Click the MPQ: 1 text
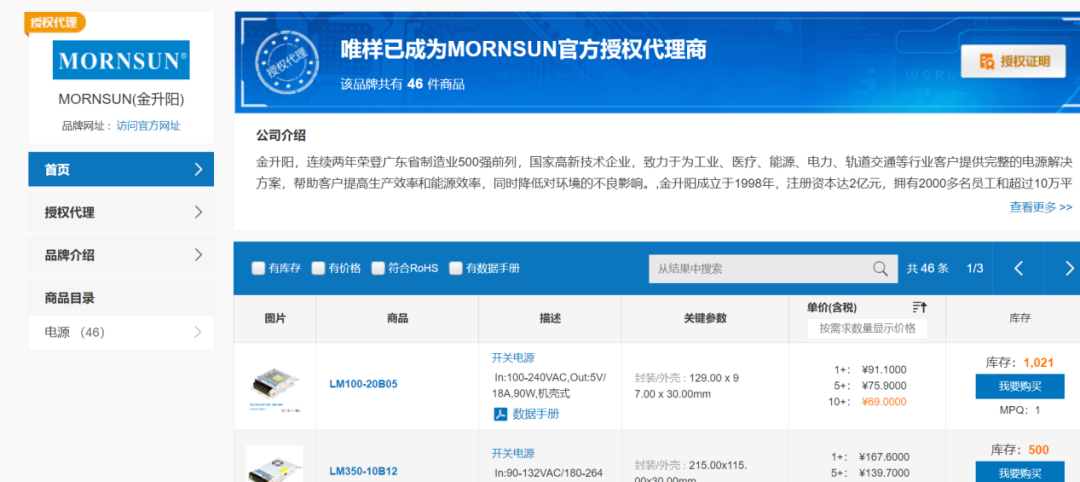 pyautogui.click(x=1020, y=410)
